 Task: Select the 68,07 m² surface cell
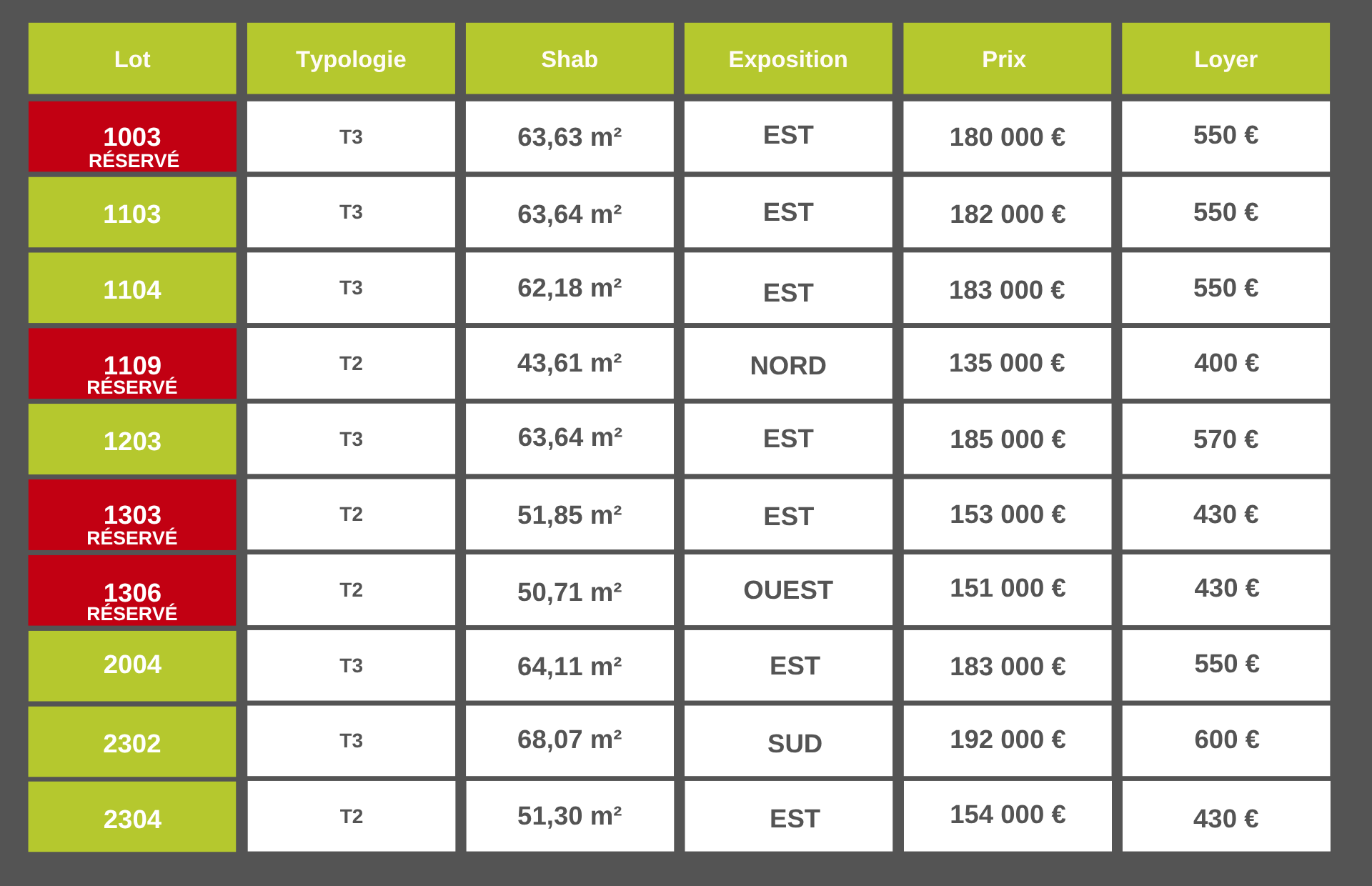pyautogui.click(x=570, y=740)
